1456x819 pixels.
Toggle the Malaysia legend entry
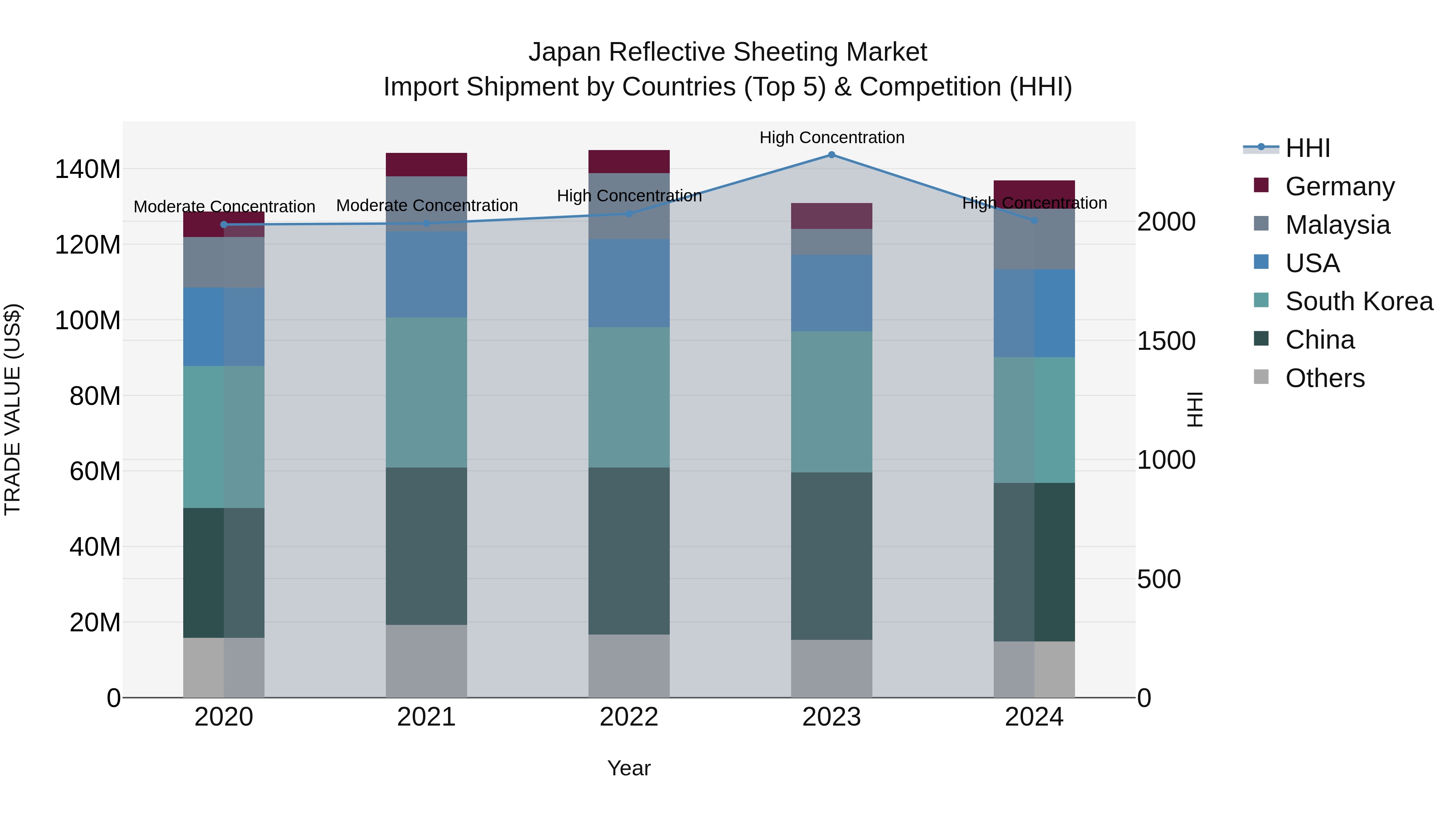1321,224
